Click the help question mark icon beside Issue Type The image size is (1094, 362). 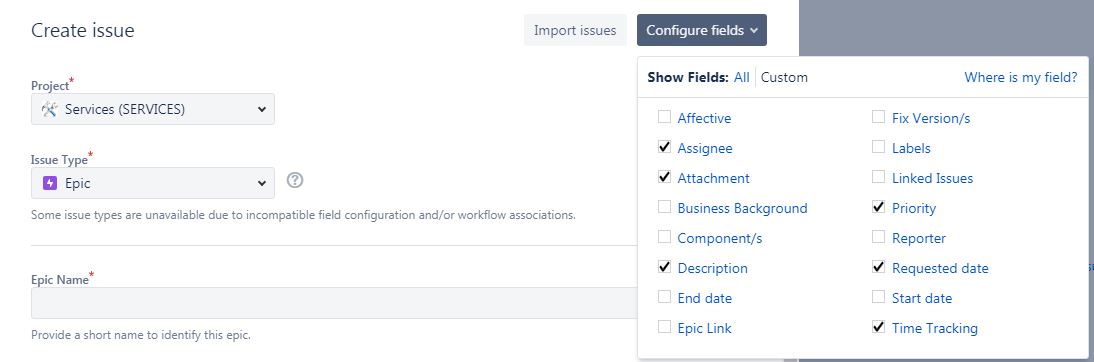pos(295,181)
